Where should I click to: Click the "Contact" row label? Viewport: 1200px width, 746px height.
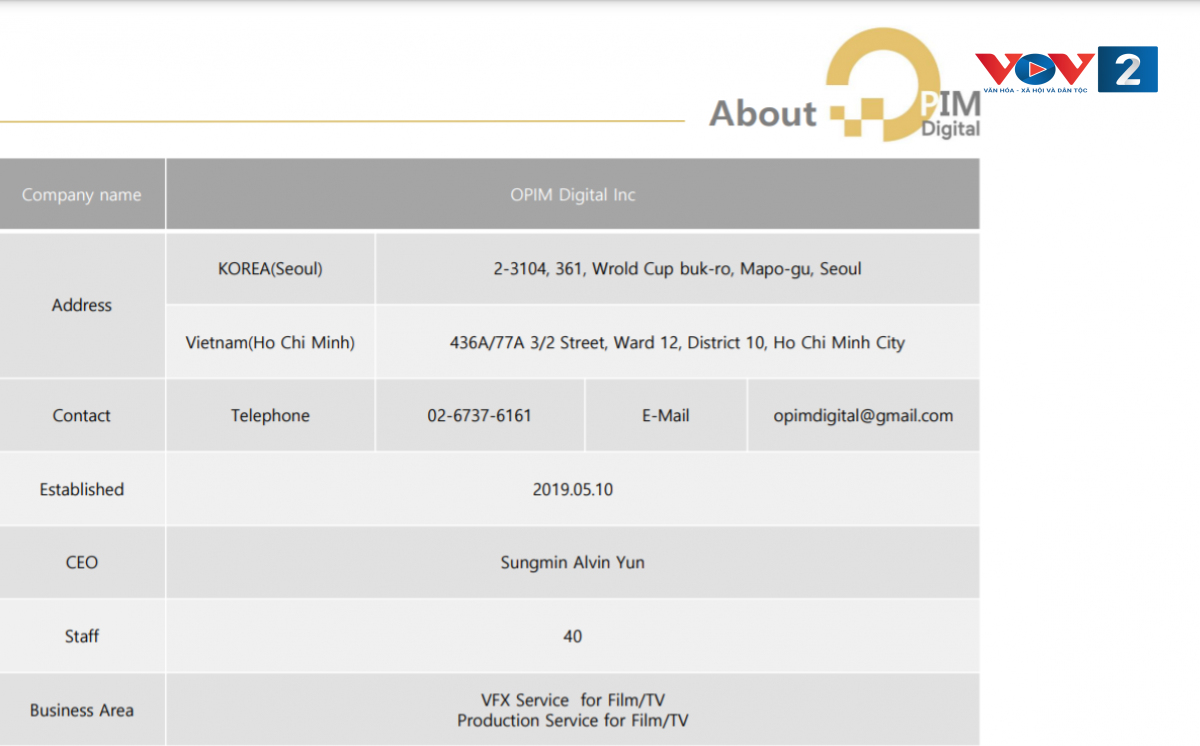pyautogui.click(x=82, y=416)
